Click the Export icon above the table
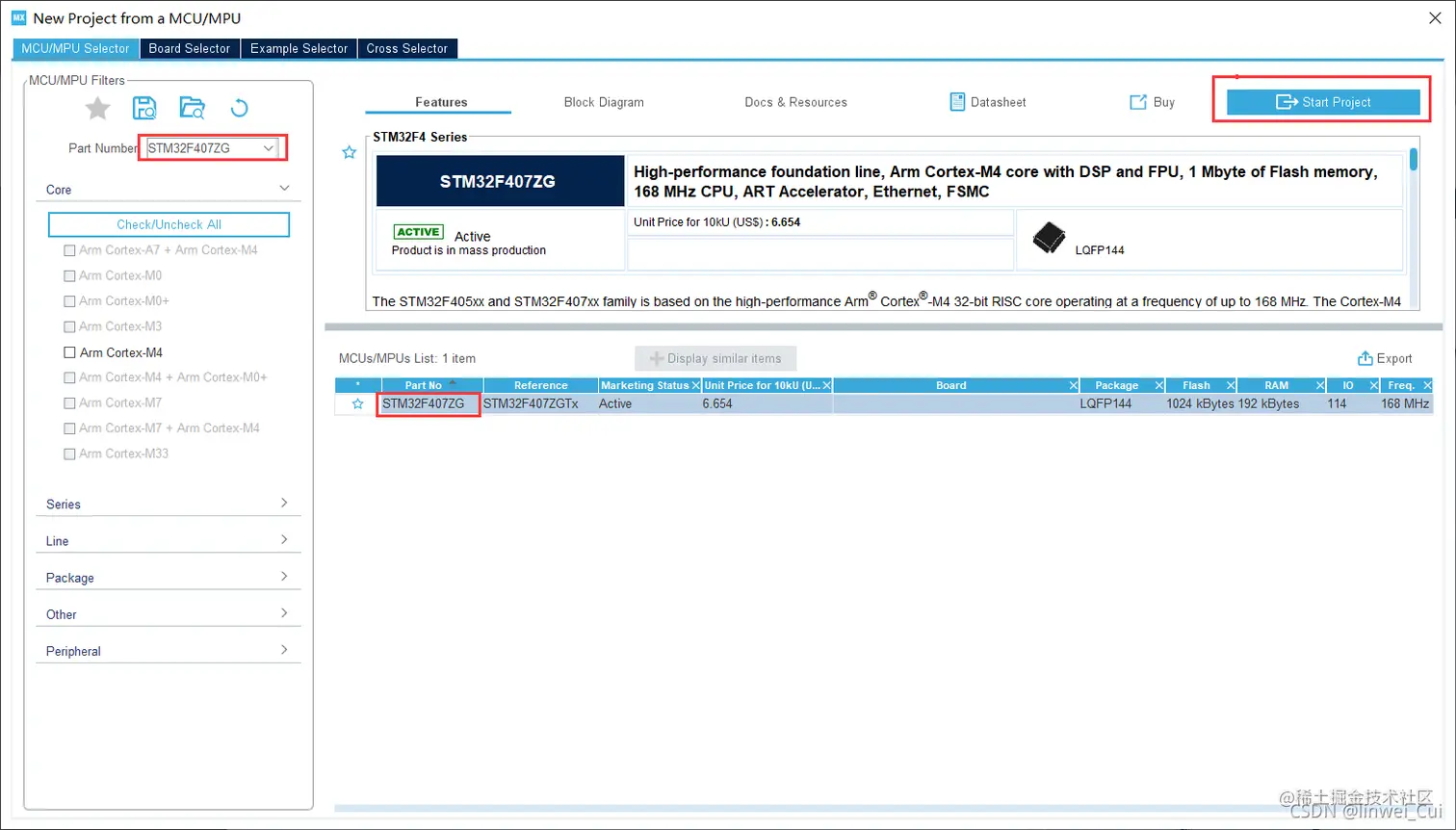The image size is (1456, 830). (x=1365, y=358)
